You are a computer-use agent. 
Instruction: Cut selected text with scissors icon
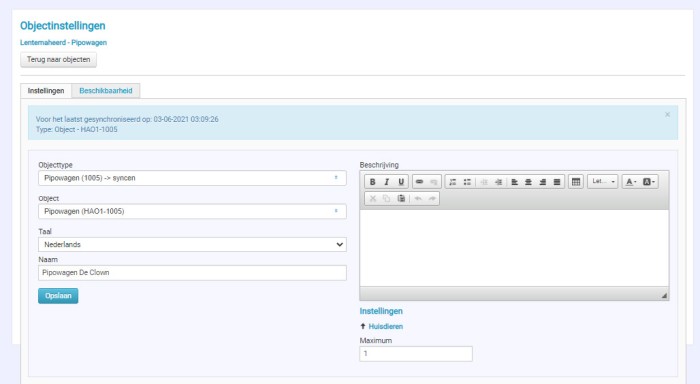pos(373,198)
